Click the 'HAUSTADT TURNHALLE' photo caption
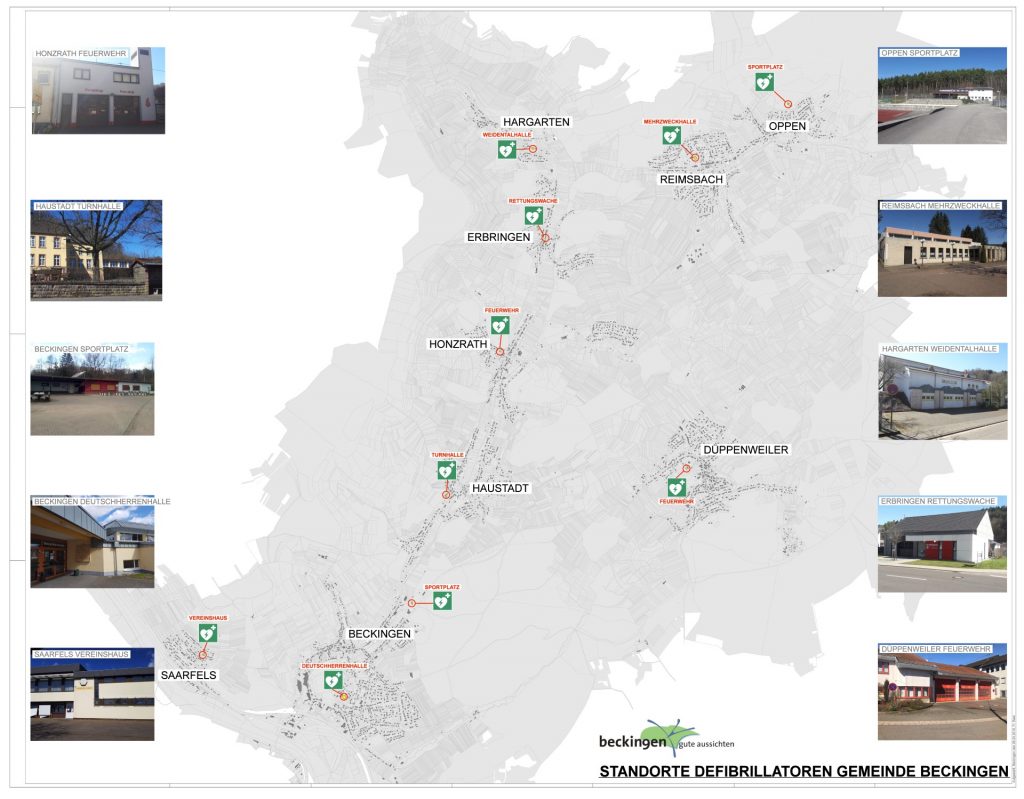The height and width of the screenshot is (799, 1024). pyautogui.click(x=78, y=206)
